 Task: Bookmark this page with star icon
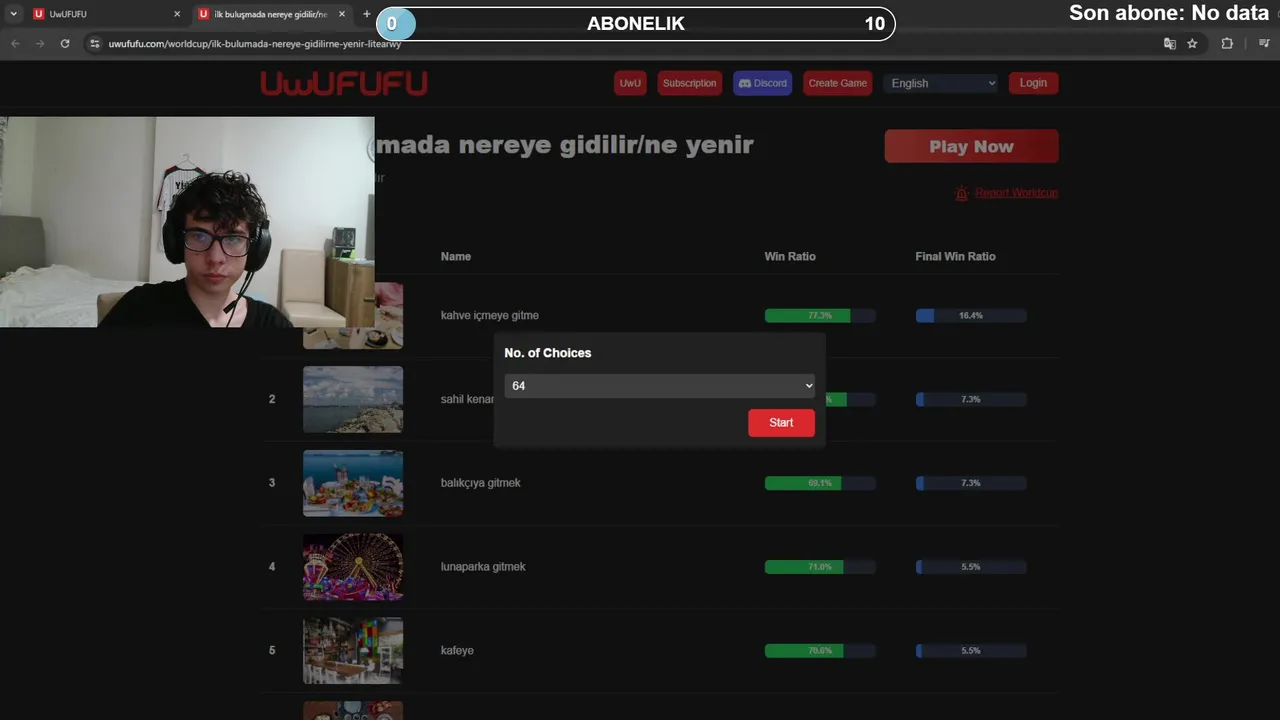point(1192,44)
